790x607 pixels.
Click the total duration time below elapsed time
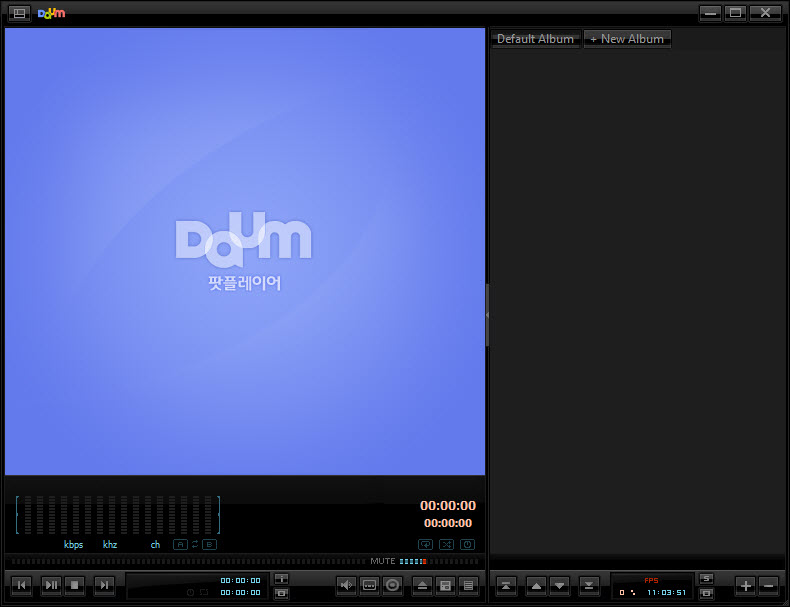[x=448, y=523]
